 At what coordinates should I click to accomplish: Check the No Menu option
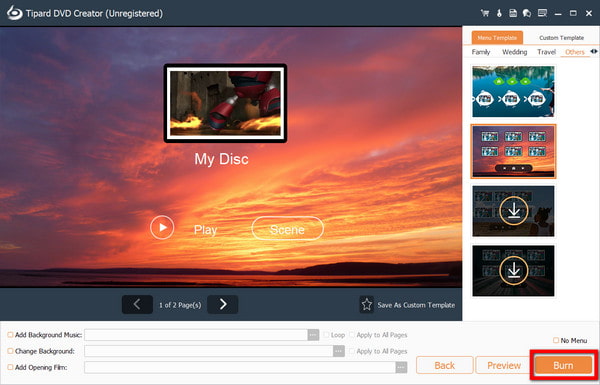tap(556, 340)
